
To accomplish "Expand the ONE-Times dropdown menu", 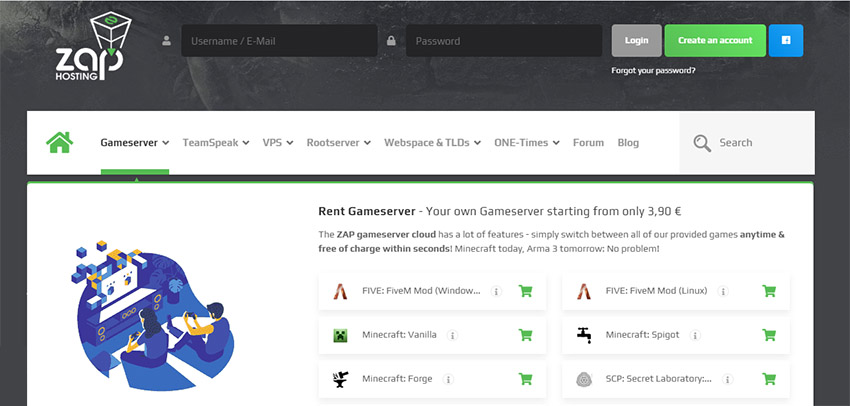I will tap(527, 143).
